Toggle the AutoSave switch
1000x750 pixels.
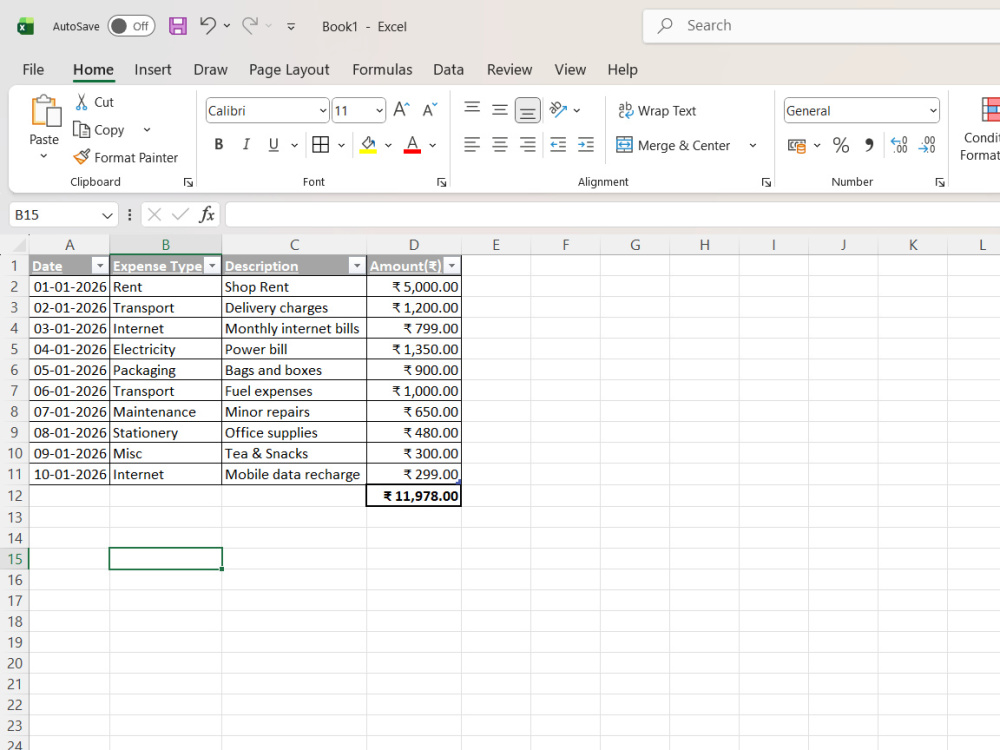131,26
